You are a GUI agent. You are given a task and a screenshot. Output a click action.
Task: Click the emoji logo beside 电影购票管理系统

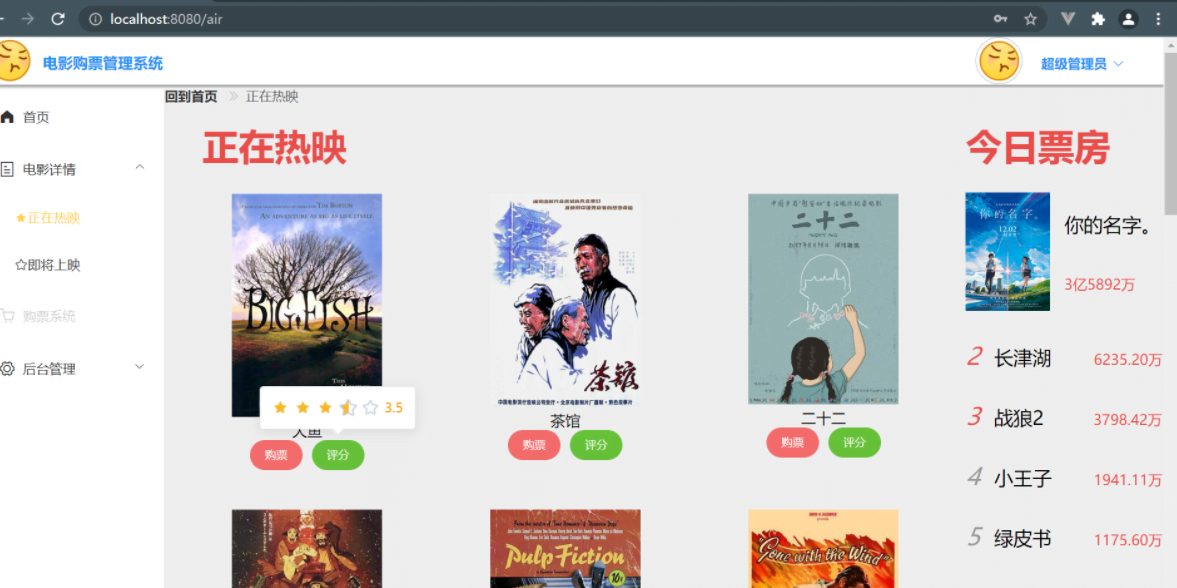[x=13, y=62]
